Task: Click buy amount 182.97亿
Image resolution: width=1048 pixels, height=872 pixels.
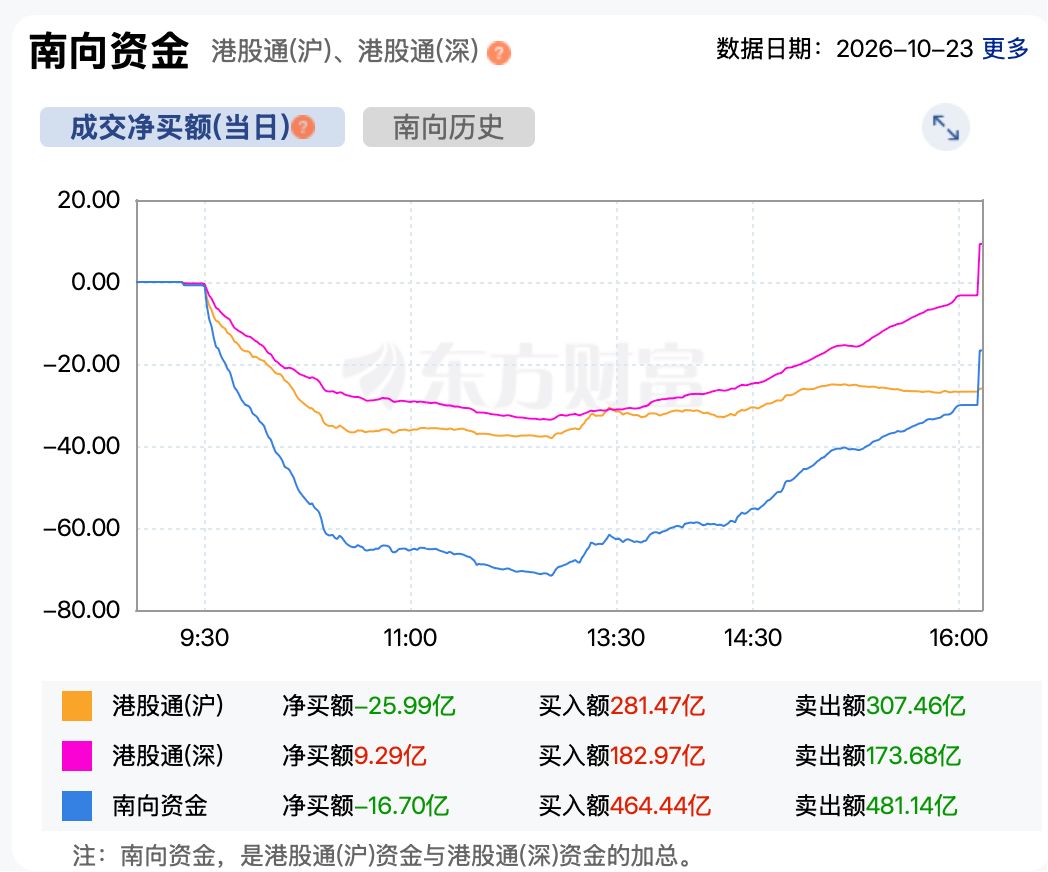Action: tap(658, 756)
